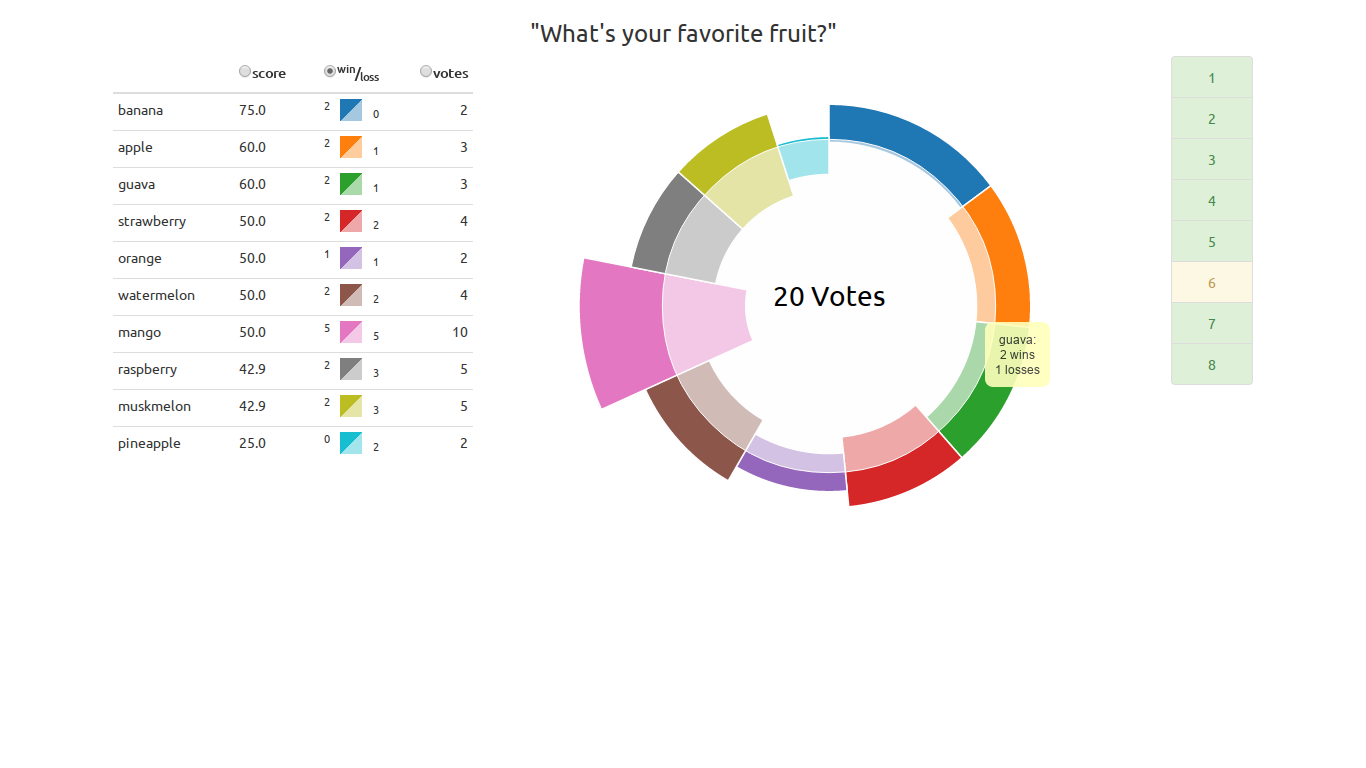Click the banana blue win/loss icon
Image resolution: width=1366 pixels, height=768 pixels.
coord(350,110)
